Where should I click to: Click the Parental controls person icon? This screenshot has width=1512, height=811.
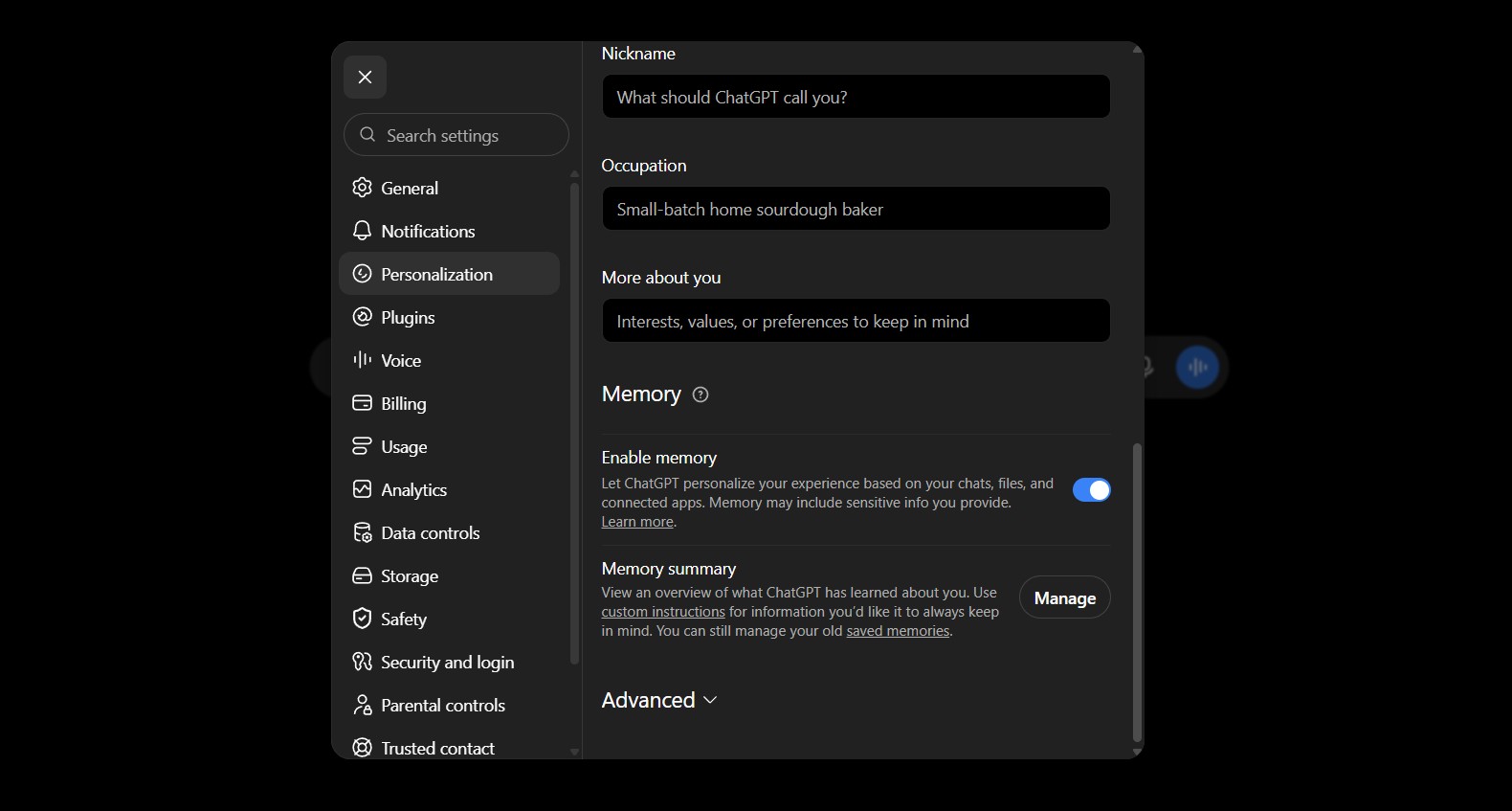point(362,705)
